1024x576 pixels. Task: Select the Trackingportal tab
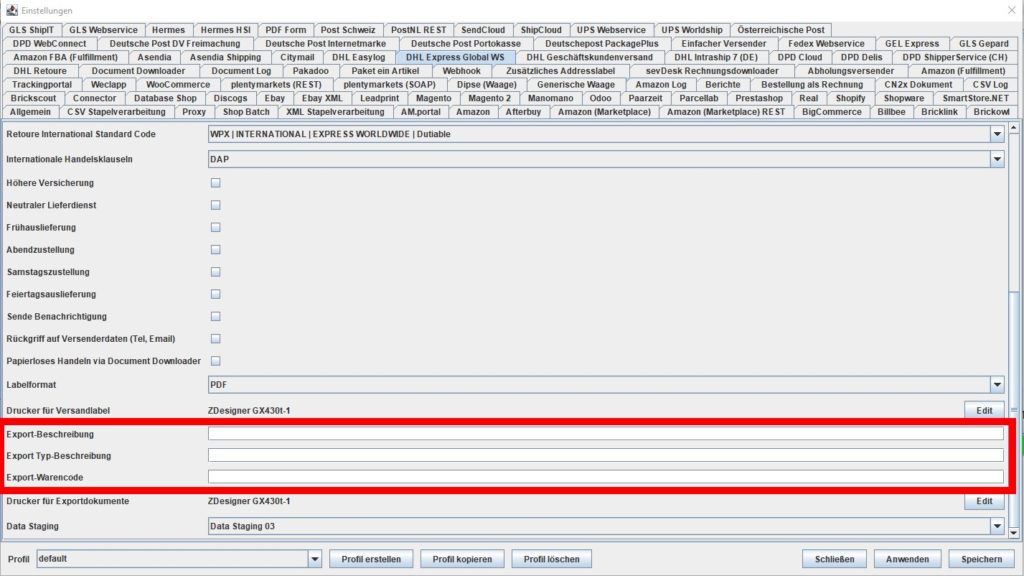coord(42,84)
